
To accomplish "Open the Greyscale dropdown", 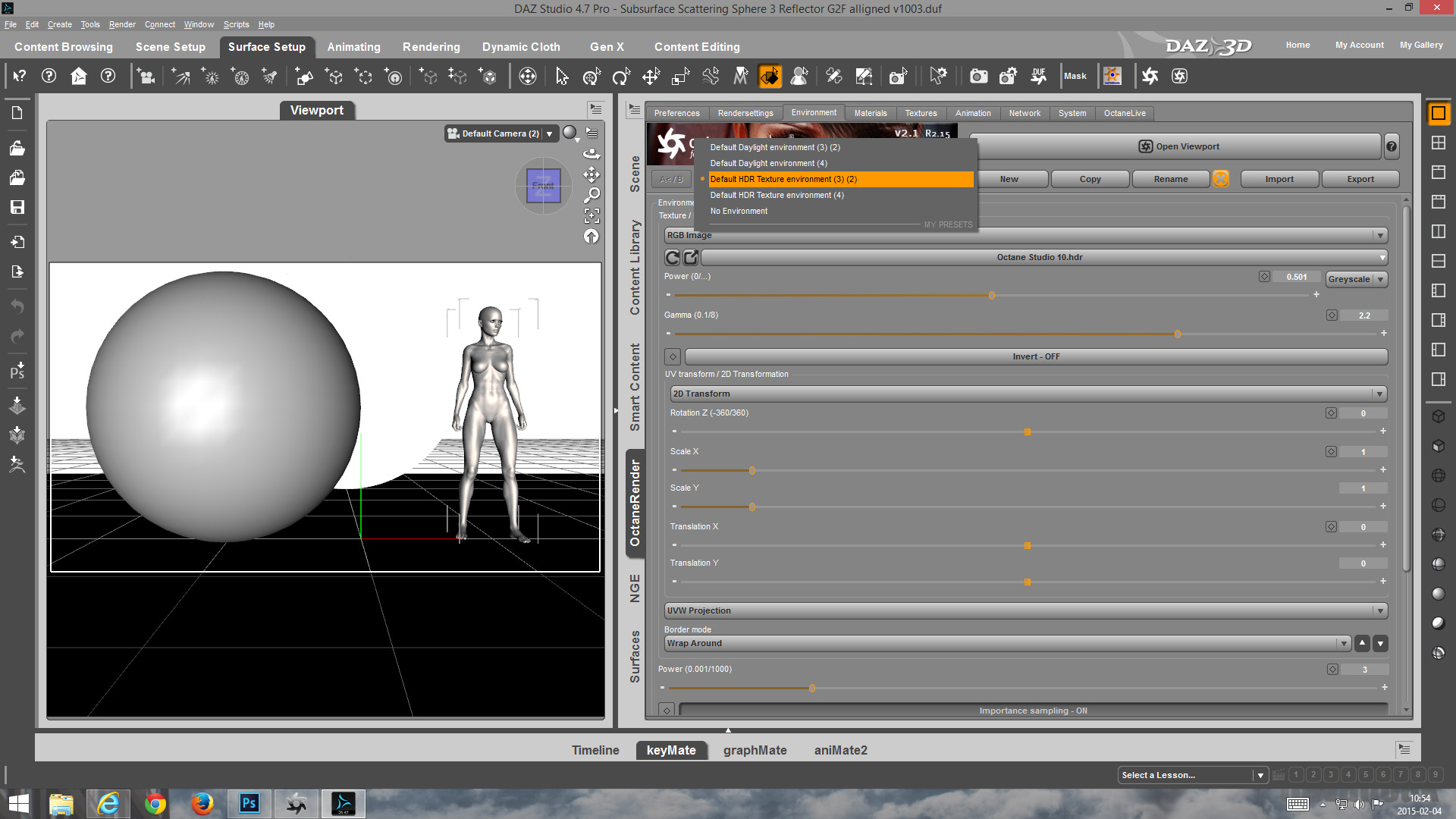I will pos(1356,279).
